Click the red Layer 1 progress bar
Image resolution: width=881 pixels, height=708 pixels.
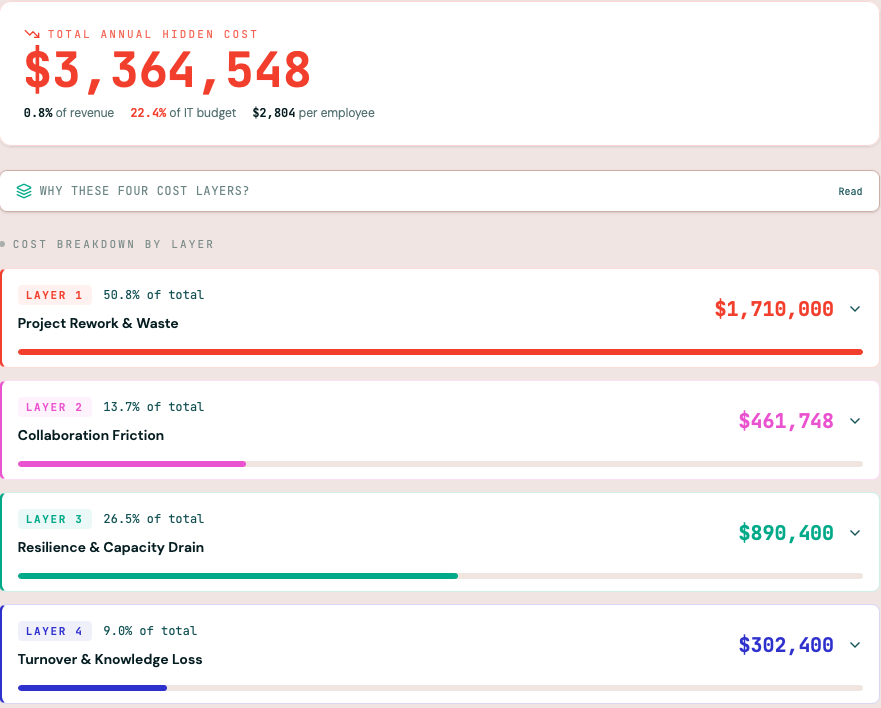[440, 351]
